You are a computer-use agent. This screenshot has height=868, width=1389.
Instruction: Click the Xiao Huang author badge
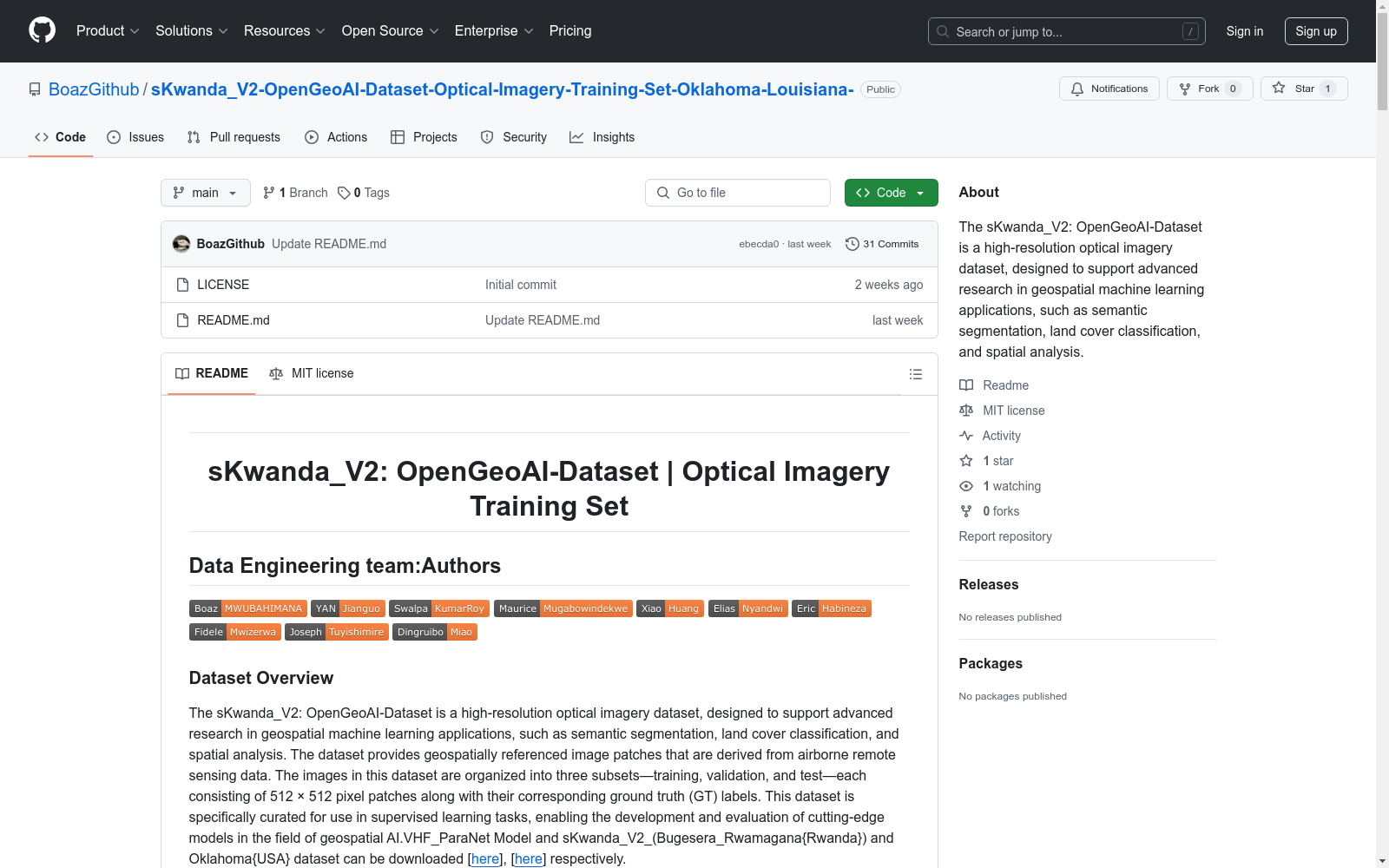click(x=670, y=608)
